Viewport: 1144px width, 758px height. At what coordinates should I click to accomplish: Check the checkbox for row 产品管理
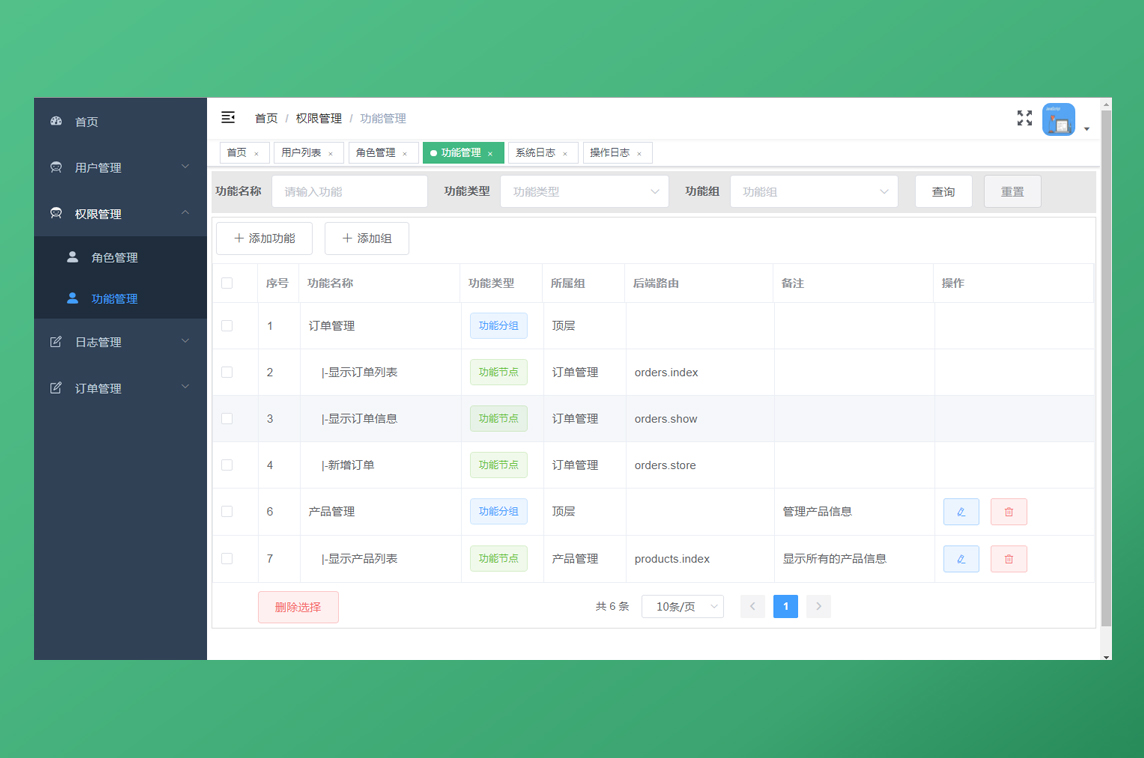pos(228,511)
